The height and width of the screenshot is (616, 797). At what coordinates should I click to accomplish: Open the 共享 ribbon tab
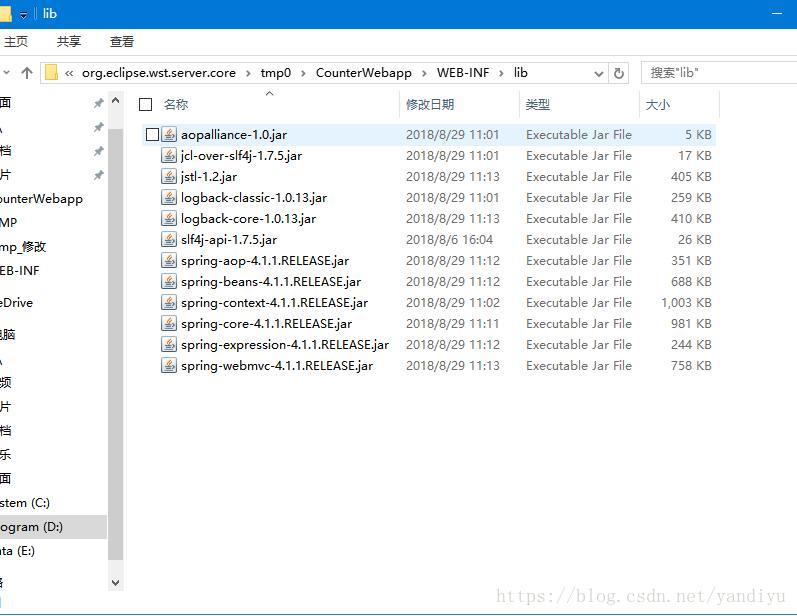pyautogui.click(x=69, y=42)
